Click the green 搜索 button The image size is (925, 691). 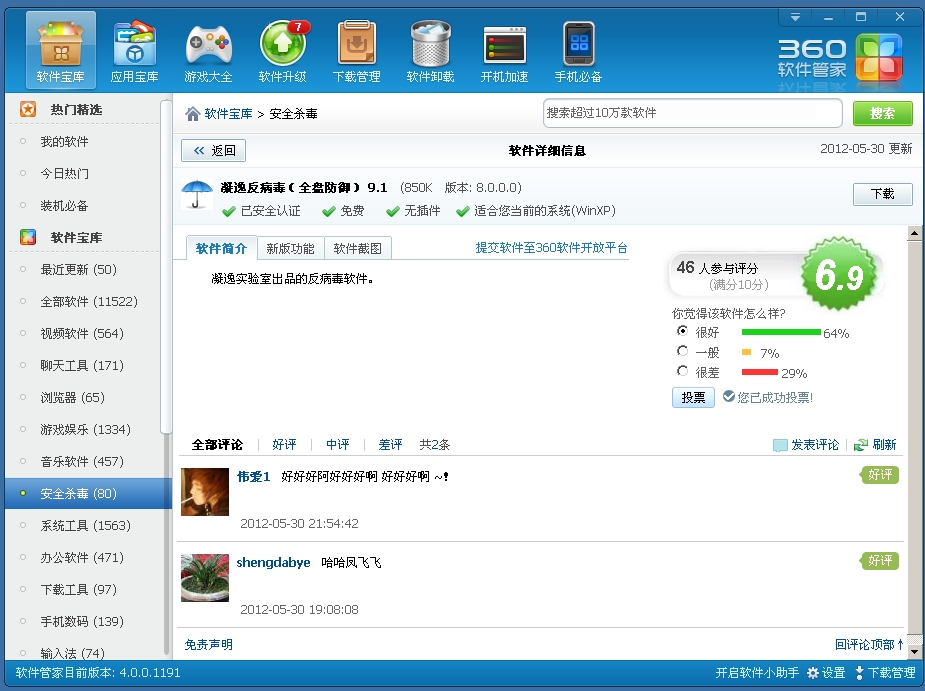click(x=883, y=113)
